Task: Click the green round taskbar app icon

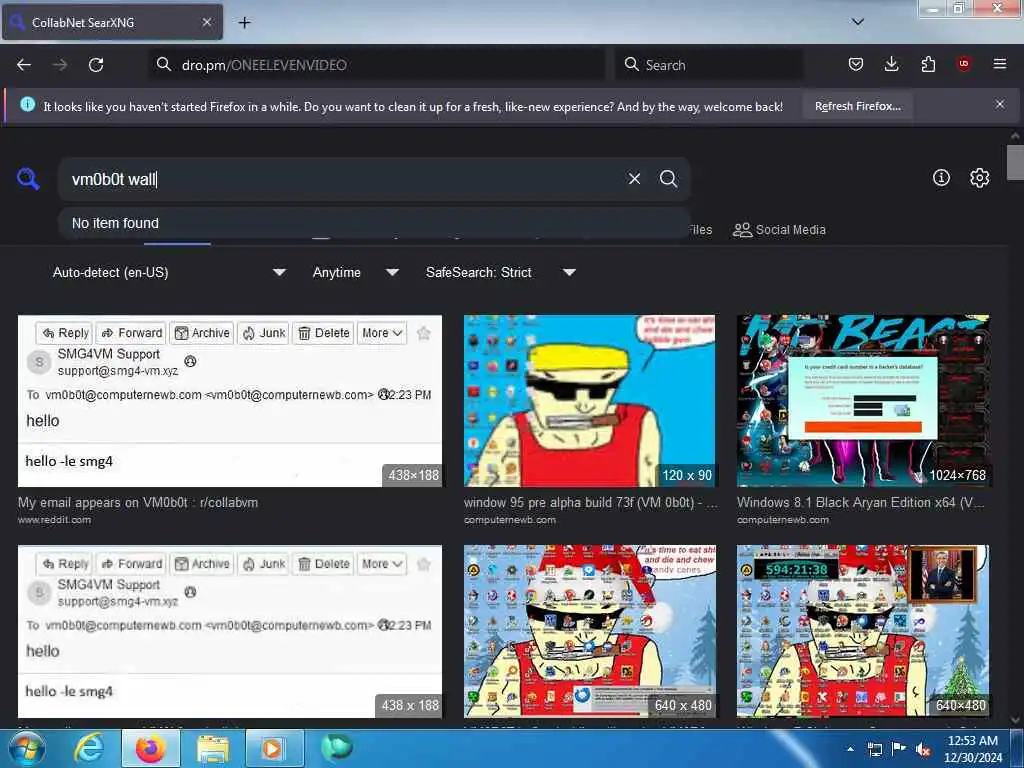Action: coord(336,748)
